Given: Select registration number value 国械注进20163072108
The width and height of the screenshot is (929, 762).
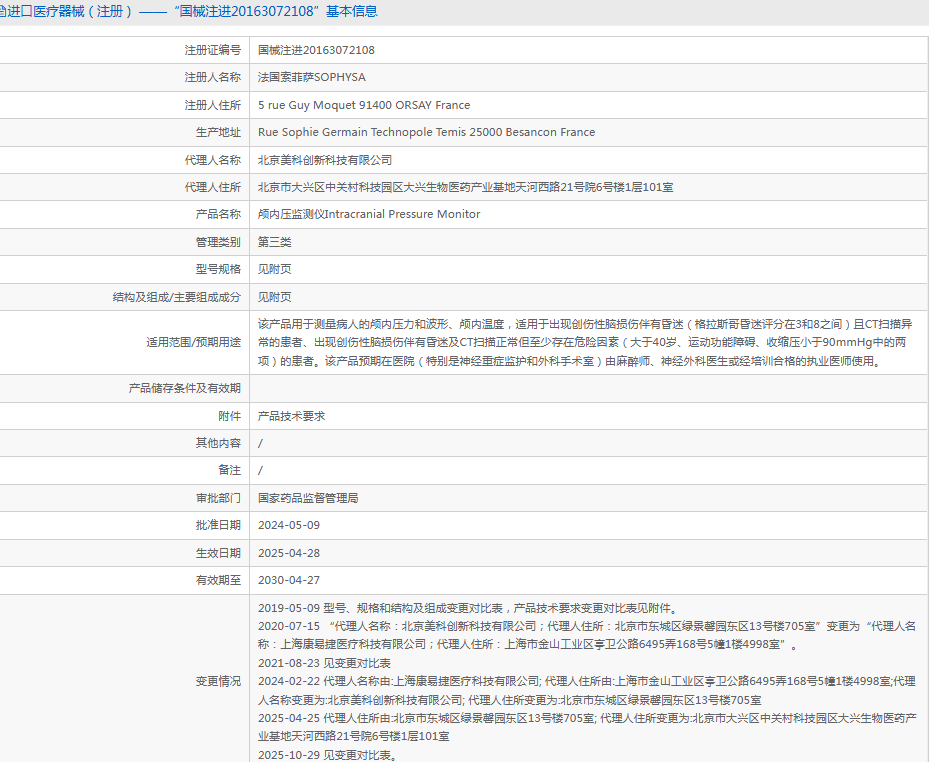Looking at the screenshot, I should 316,50.
